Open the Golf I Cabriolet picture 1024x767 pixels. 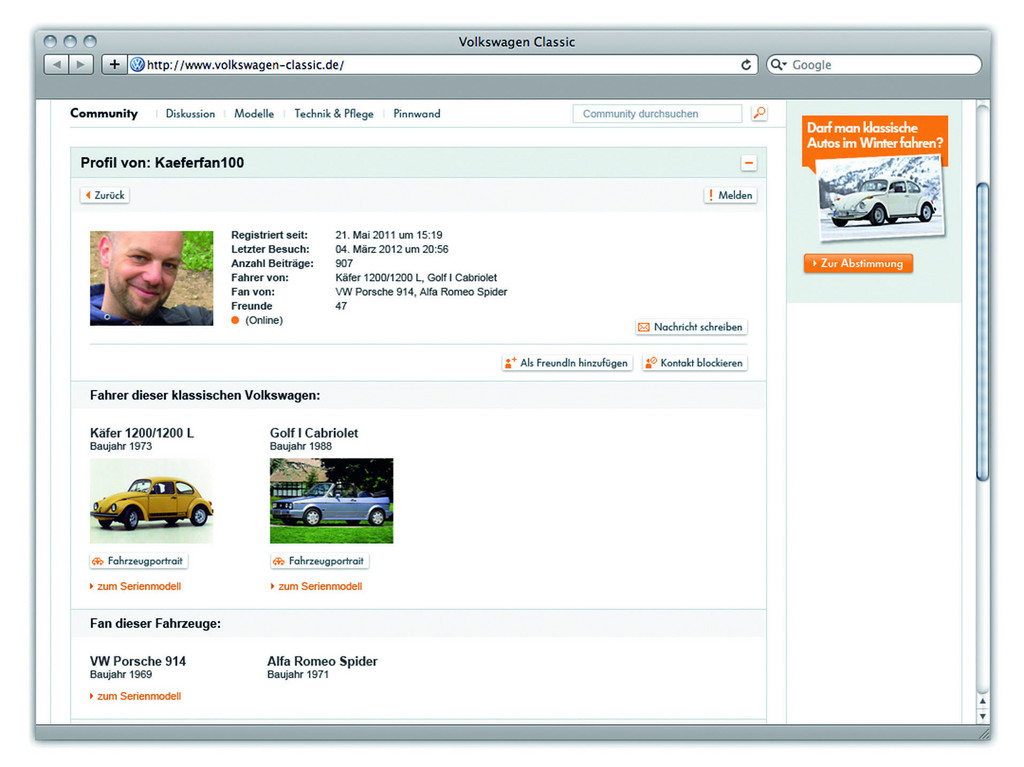(x=332, y=500)
